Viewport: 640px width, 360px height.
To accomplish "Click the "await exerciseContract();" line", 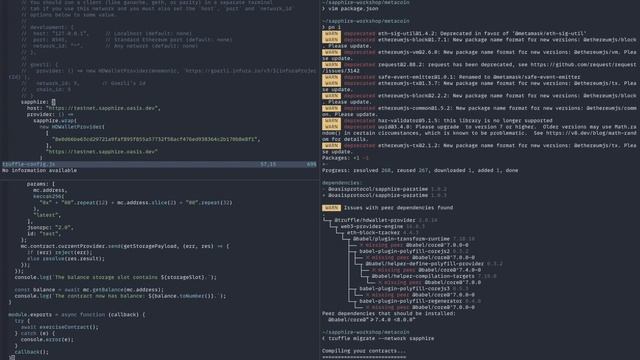I will point(60,327).
